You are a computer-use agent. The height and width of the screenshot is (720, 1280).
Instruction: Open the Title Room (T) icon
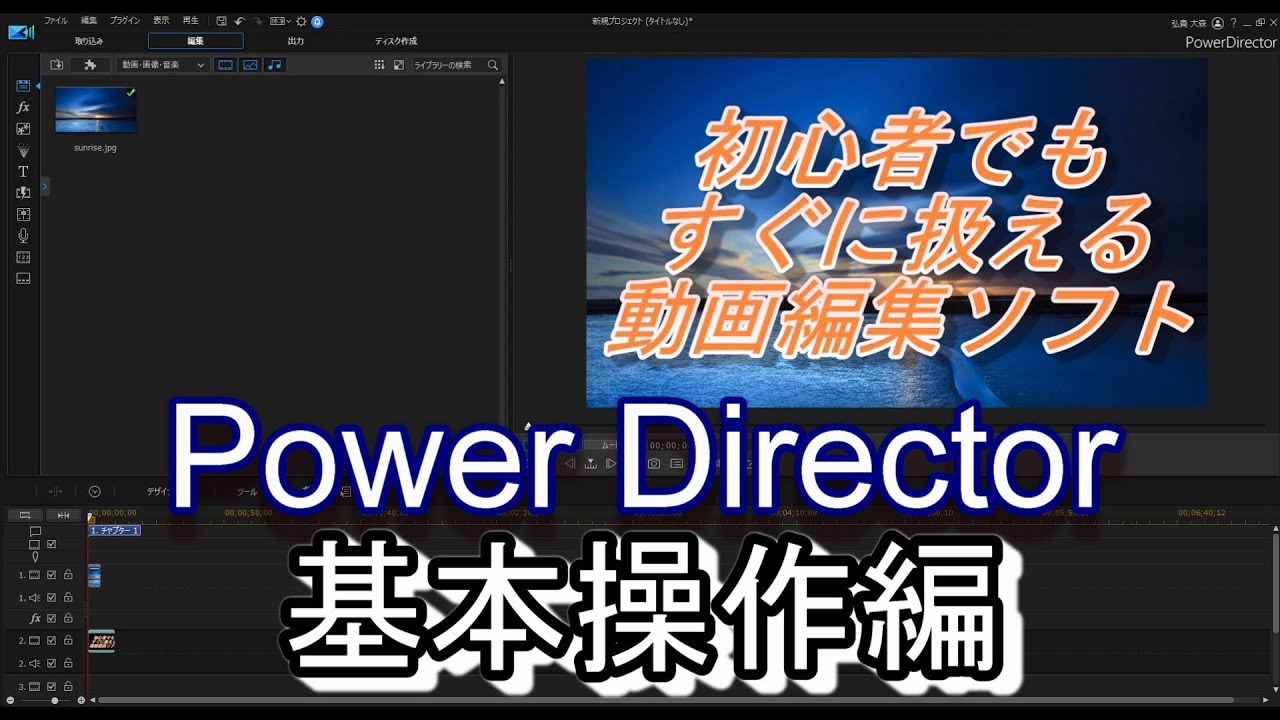click(x=23, y=172)
